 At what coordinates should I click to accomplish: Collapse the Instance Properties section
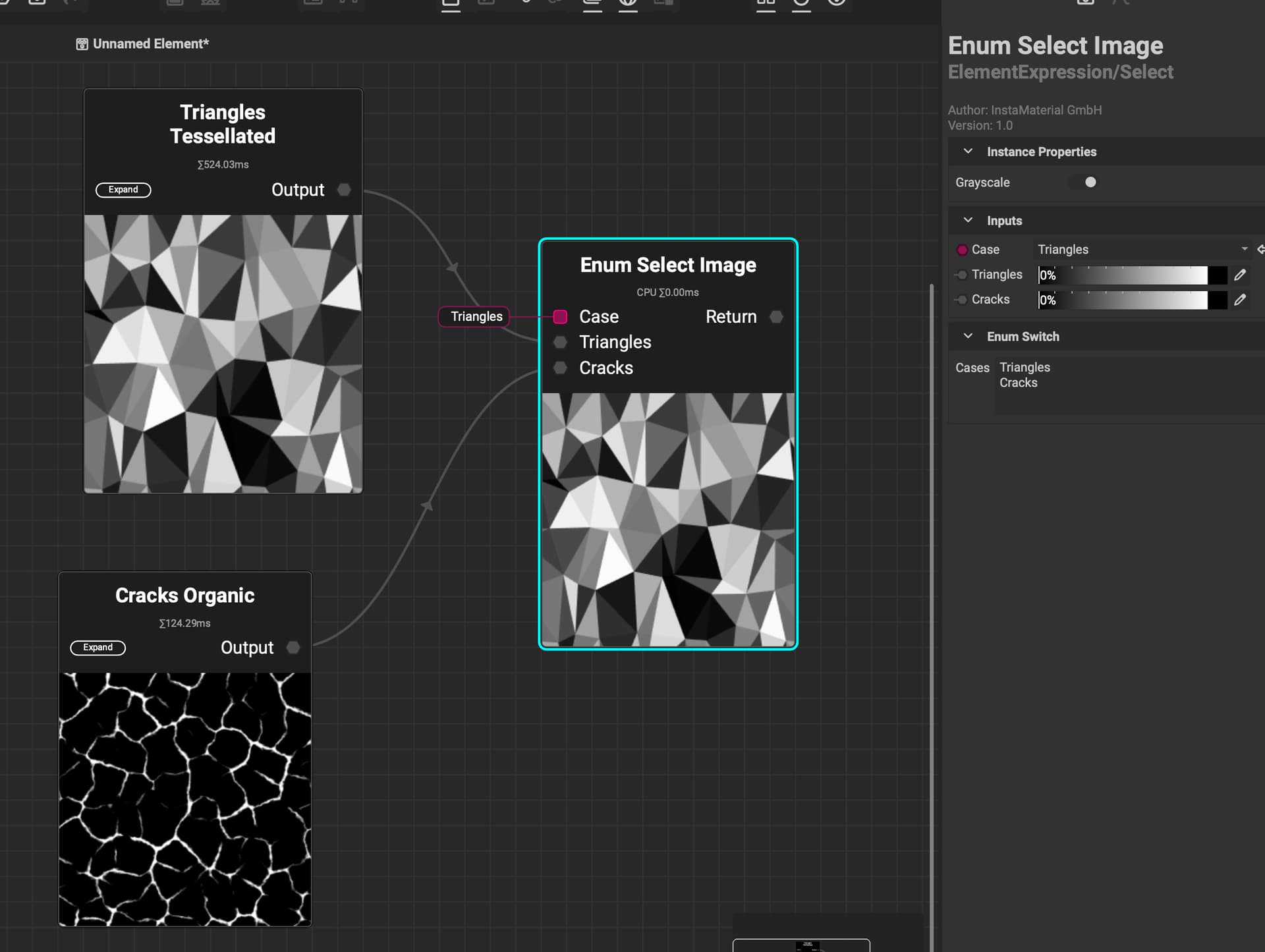point(968,152)
